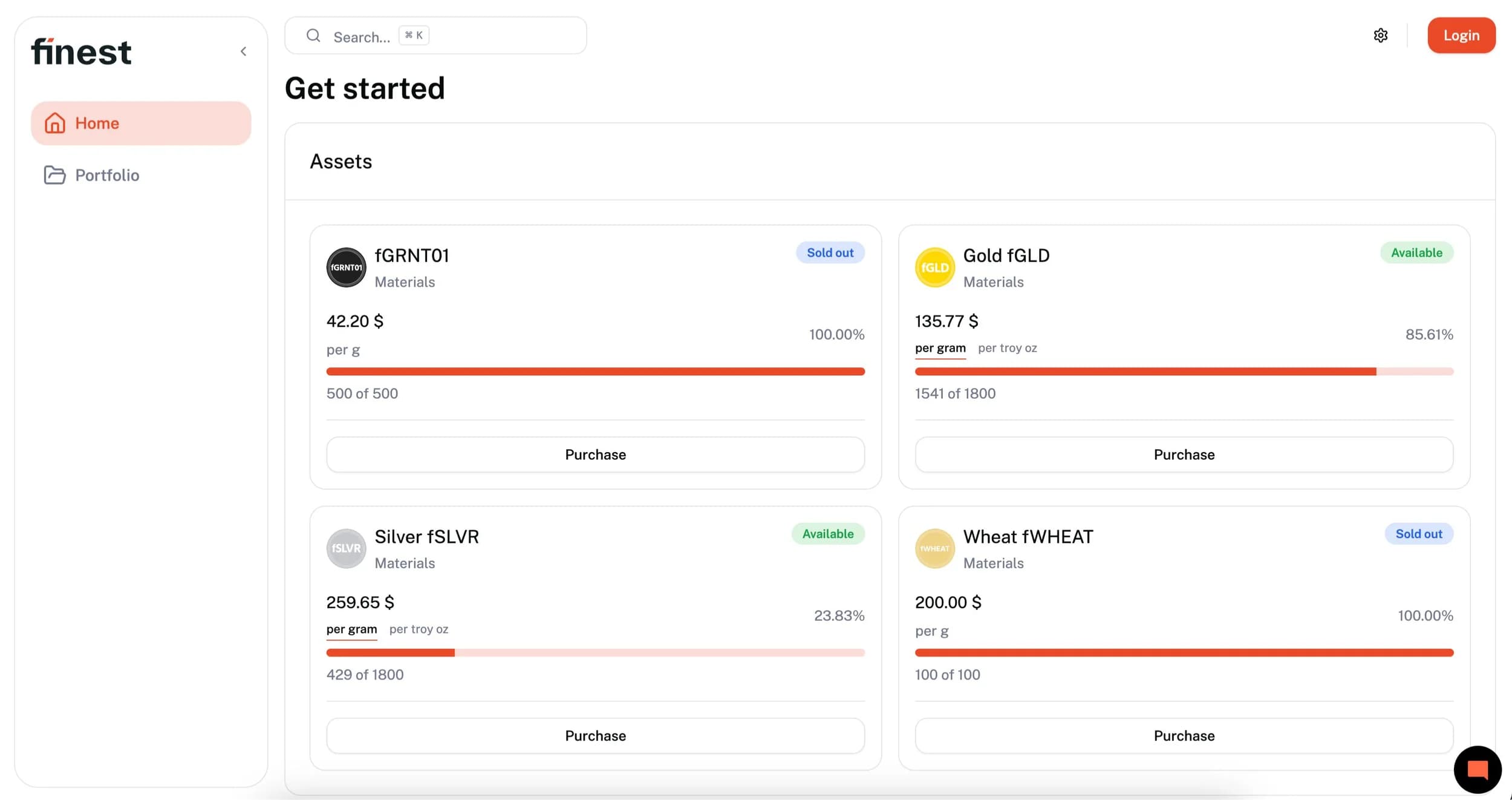Click the finest logo
The width and height of the screenshot is (1512, 800).
(x=81, y=52)
